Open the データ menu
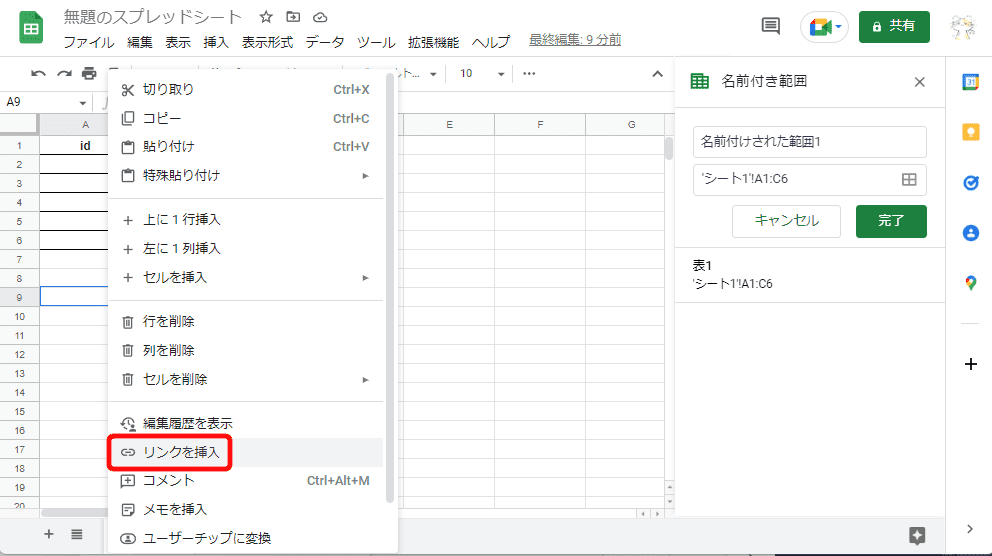Screen dimensions: 992x556 325,42
